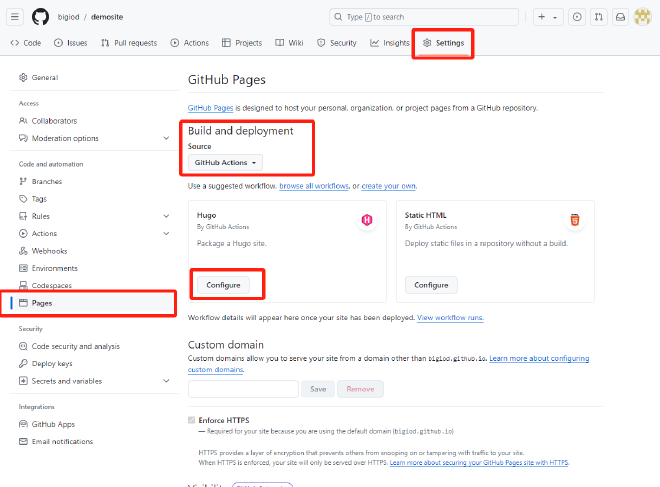Open the demosite repository link
660x487 pixels.
pyautogui.click(x=107, y=17)
